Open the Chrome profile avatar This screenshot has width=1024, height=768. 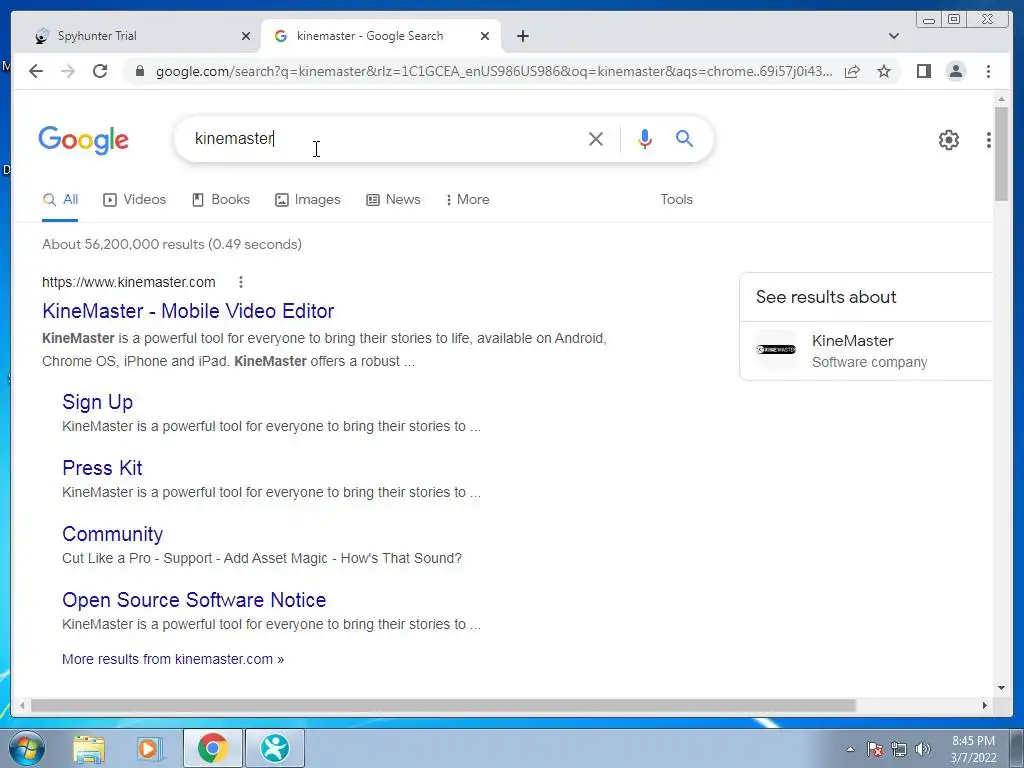pyautogui.click(x=956, y=71)
